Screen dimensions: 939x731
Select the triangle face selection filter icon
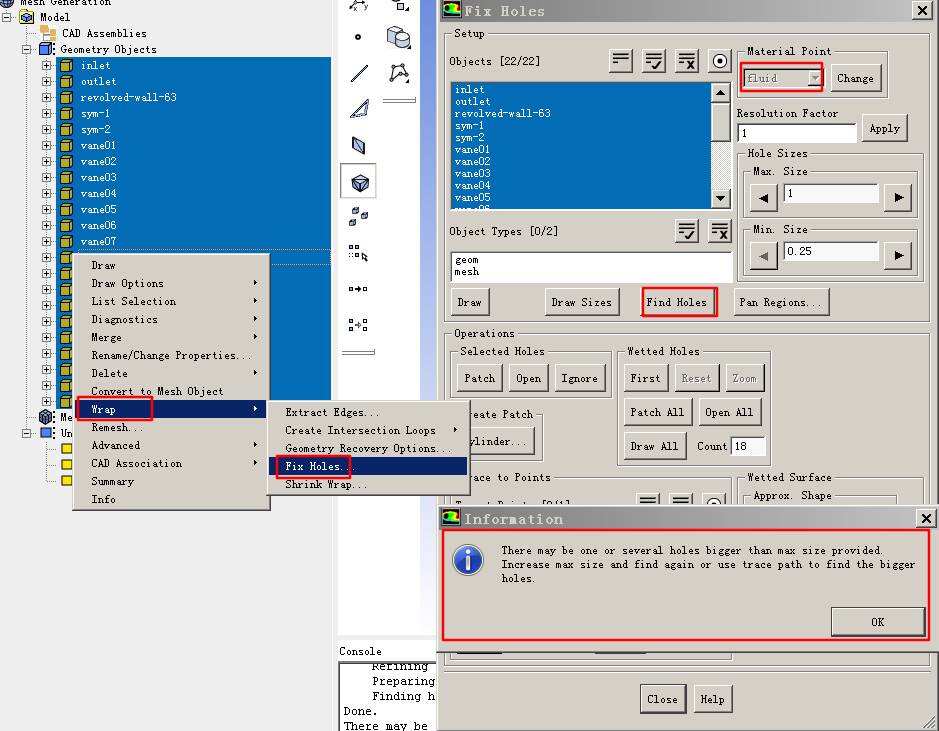359,109
